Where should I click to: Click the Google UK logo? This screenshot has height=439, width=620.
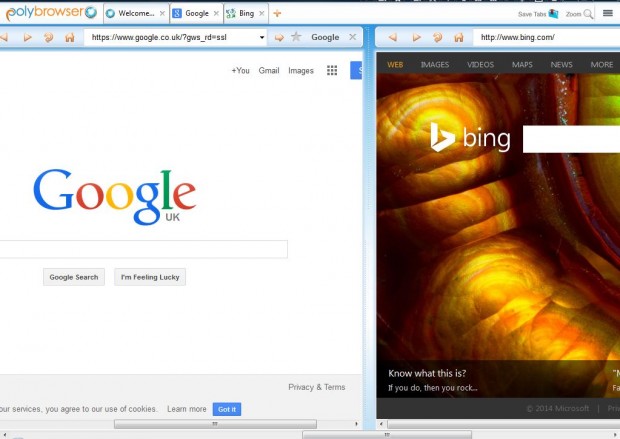pos(115,196)
